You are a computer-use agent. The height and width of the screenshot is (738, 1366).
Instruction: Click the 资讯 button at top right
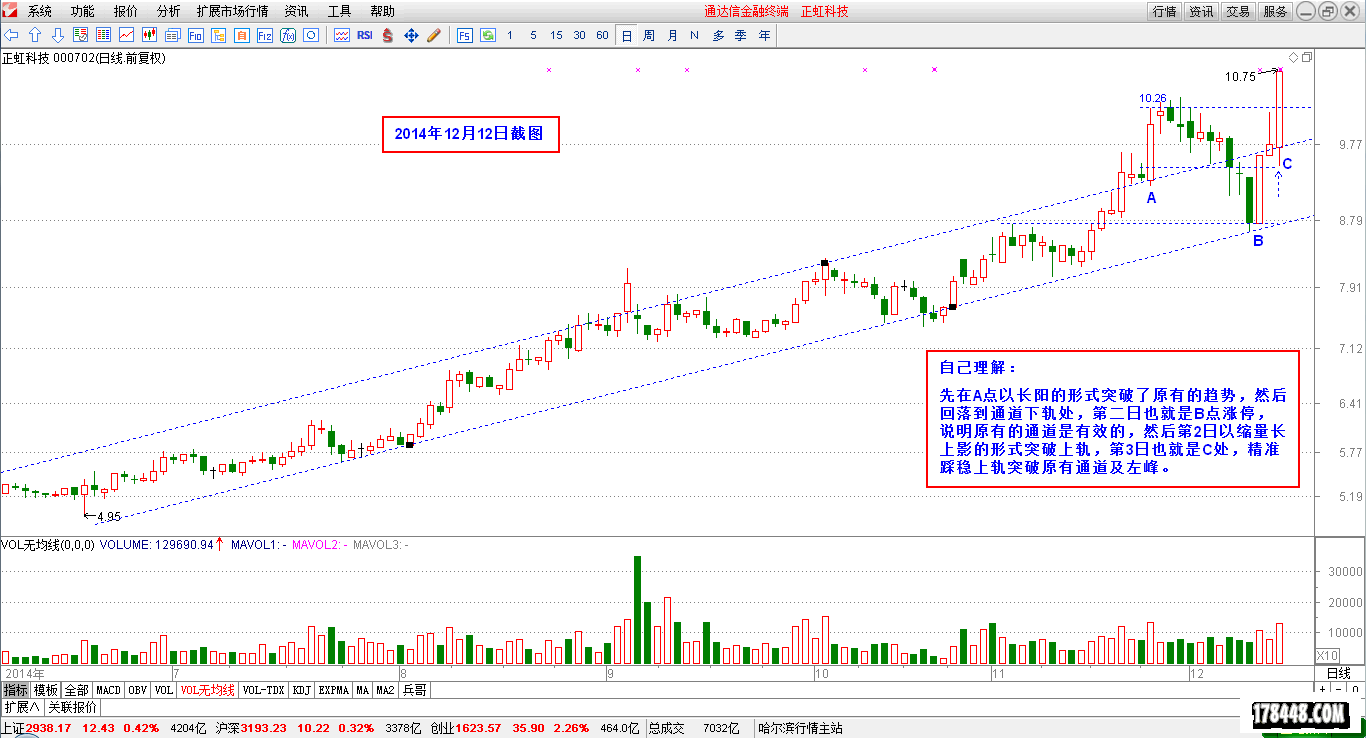[1201, 12]
